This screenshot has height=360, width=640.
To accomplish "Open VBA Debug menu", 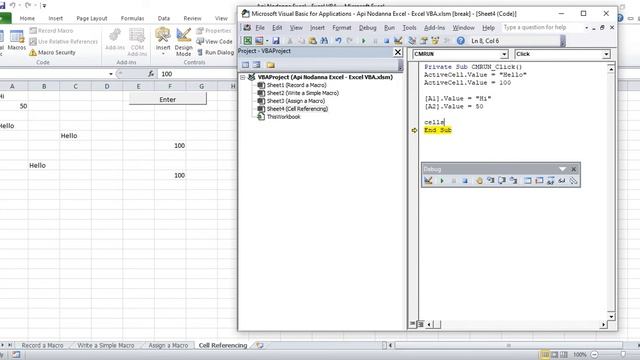I will (x=367, y=28).
